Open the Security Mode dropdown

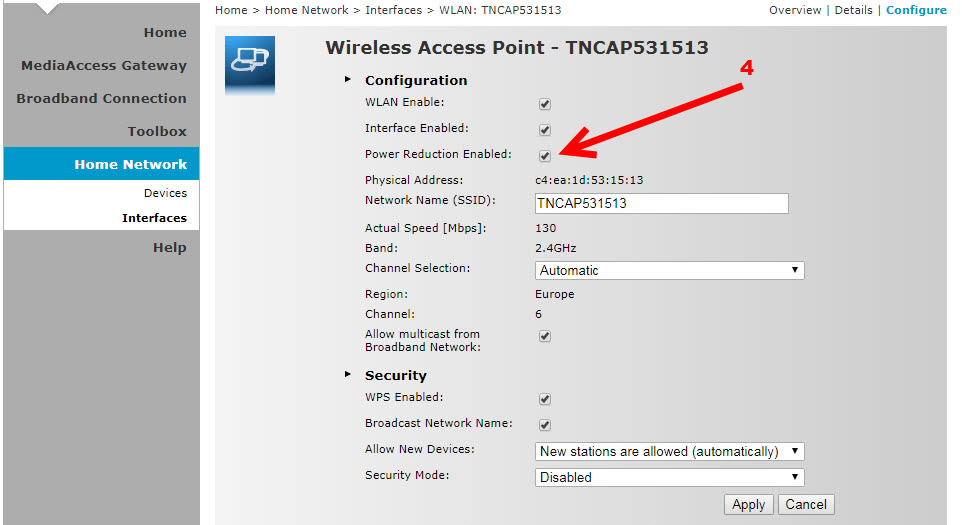(x=669, y=477)
